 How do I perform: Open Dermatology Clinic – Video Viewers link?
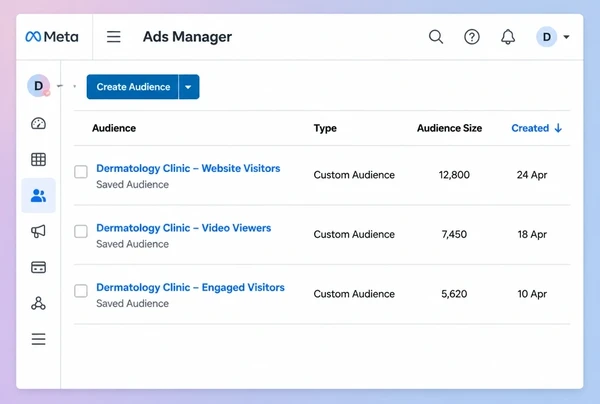tap(184, 228)
